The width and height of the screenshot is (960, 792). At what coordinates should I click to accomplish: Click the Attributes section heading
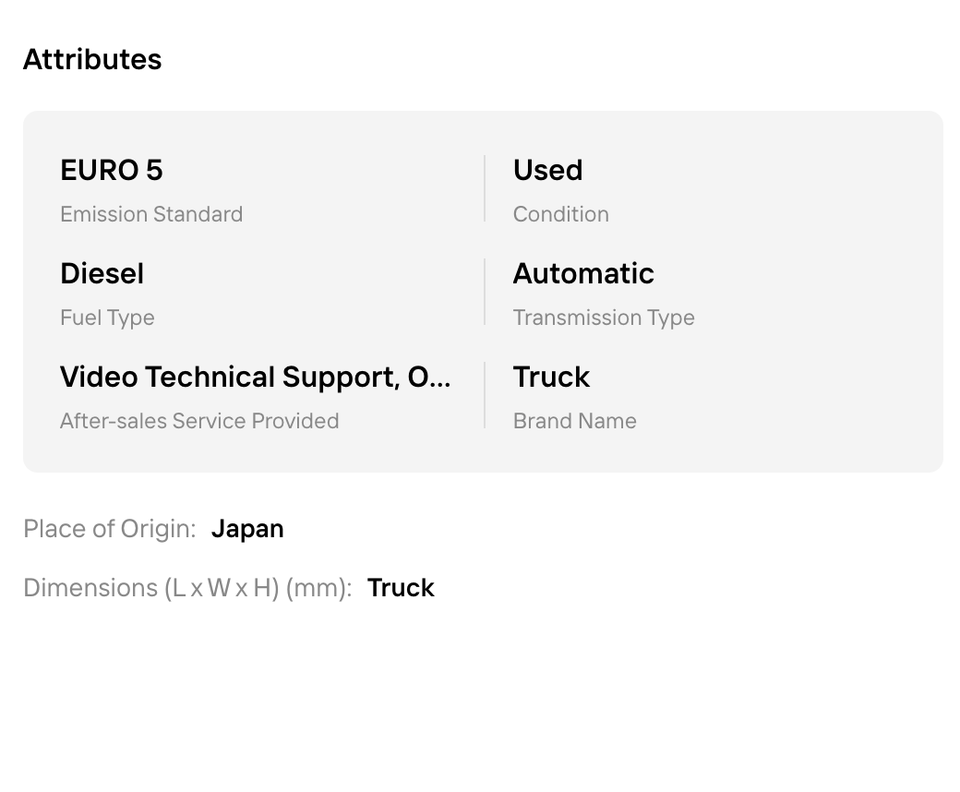coord(92,59)
